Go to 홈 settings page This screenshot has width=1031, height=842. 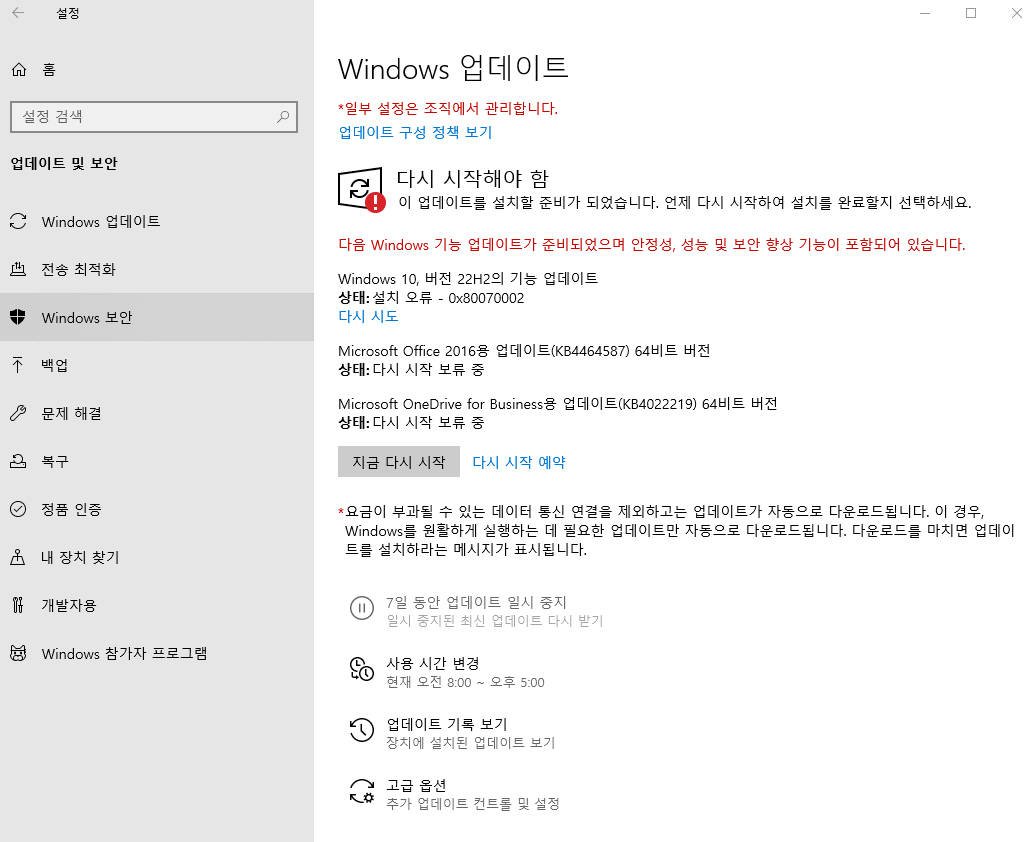pyautogui.click(x=156, y=70)
